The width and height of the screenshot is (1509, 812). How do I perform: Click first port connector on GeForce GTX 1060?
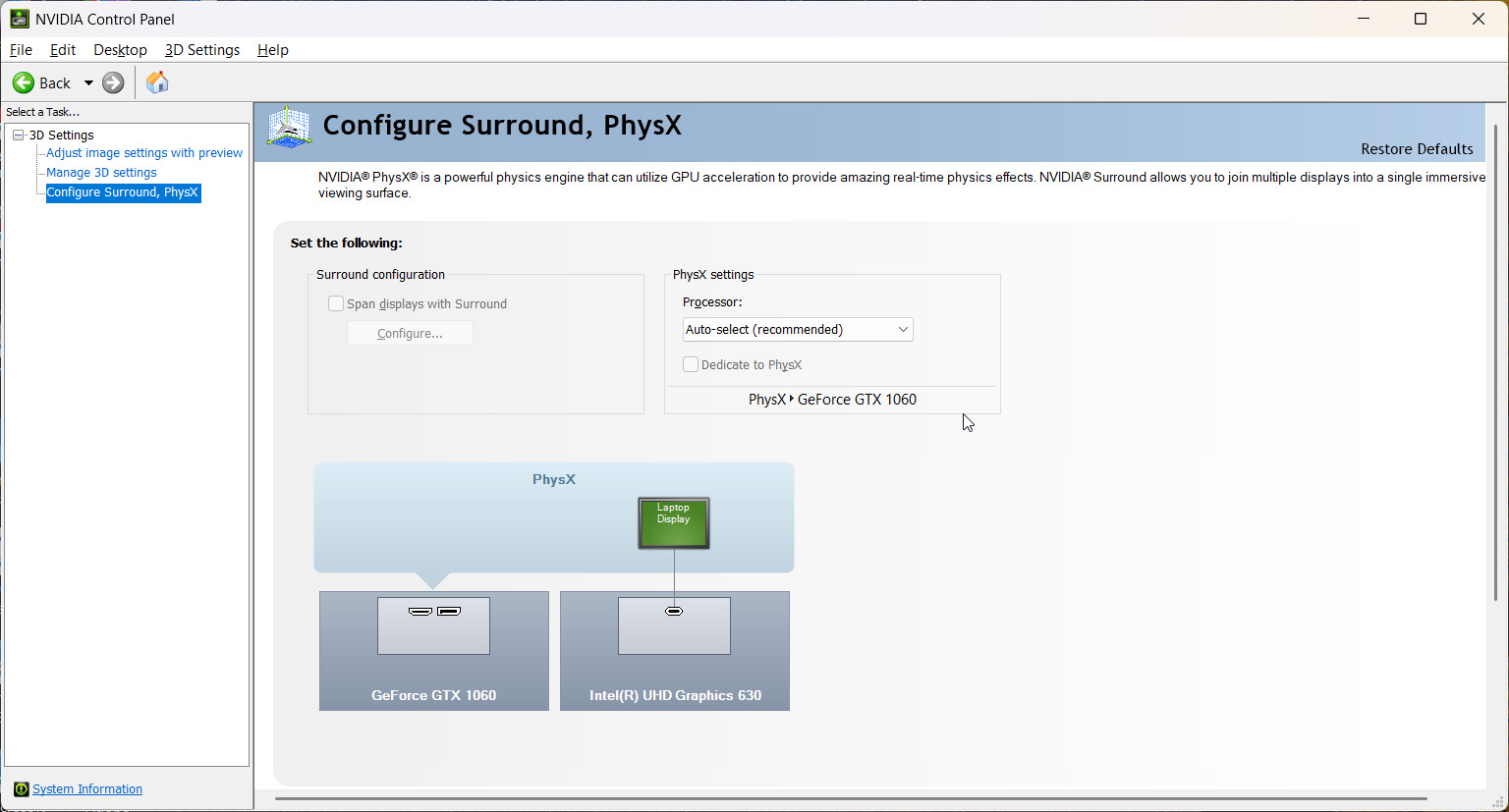click(420, 611)
